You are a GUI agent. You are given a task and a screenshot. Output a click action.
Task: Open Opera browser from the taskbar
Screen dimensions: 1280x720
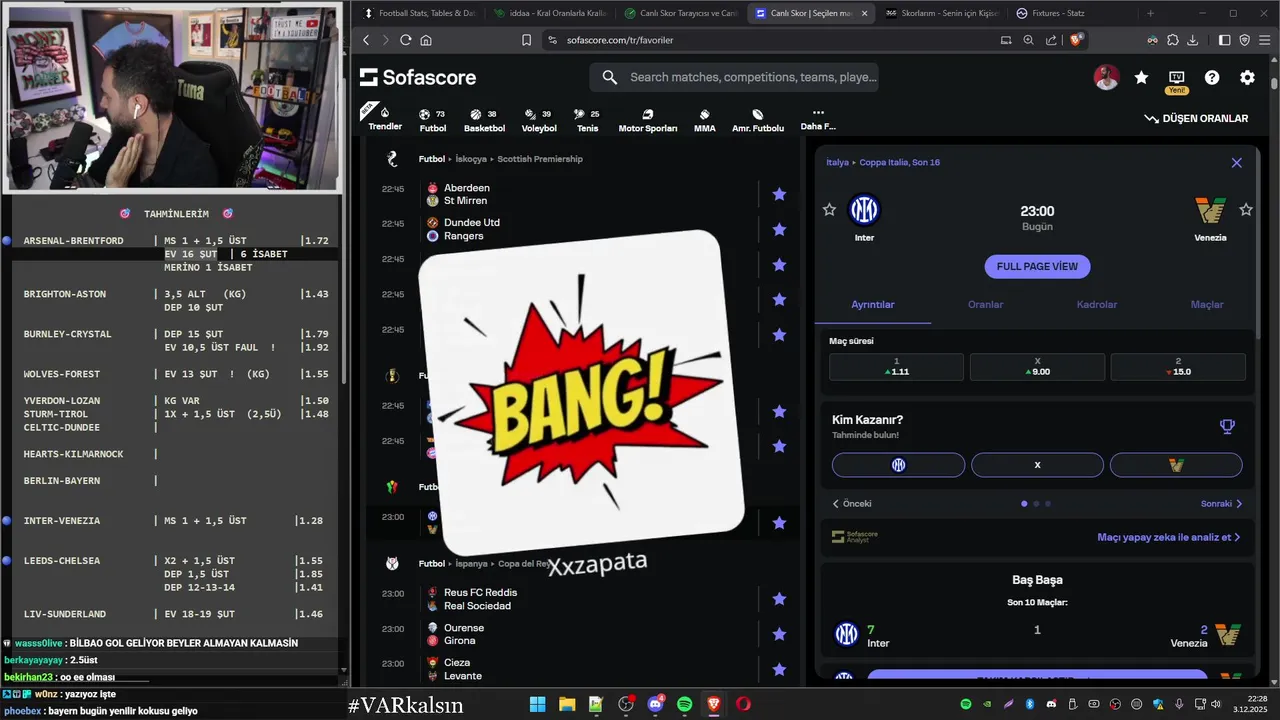(x=743, y=704)
